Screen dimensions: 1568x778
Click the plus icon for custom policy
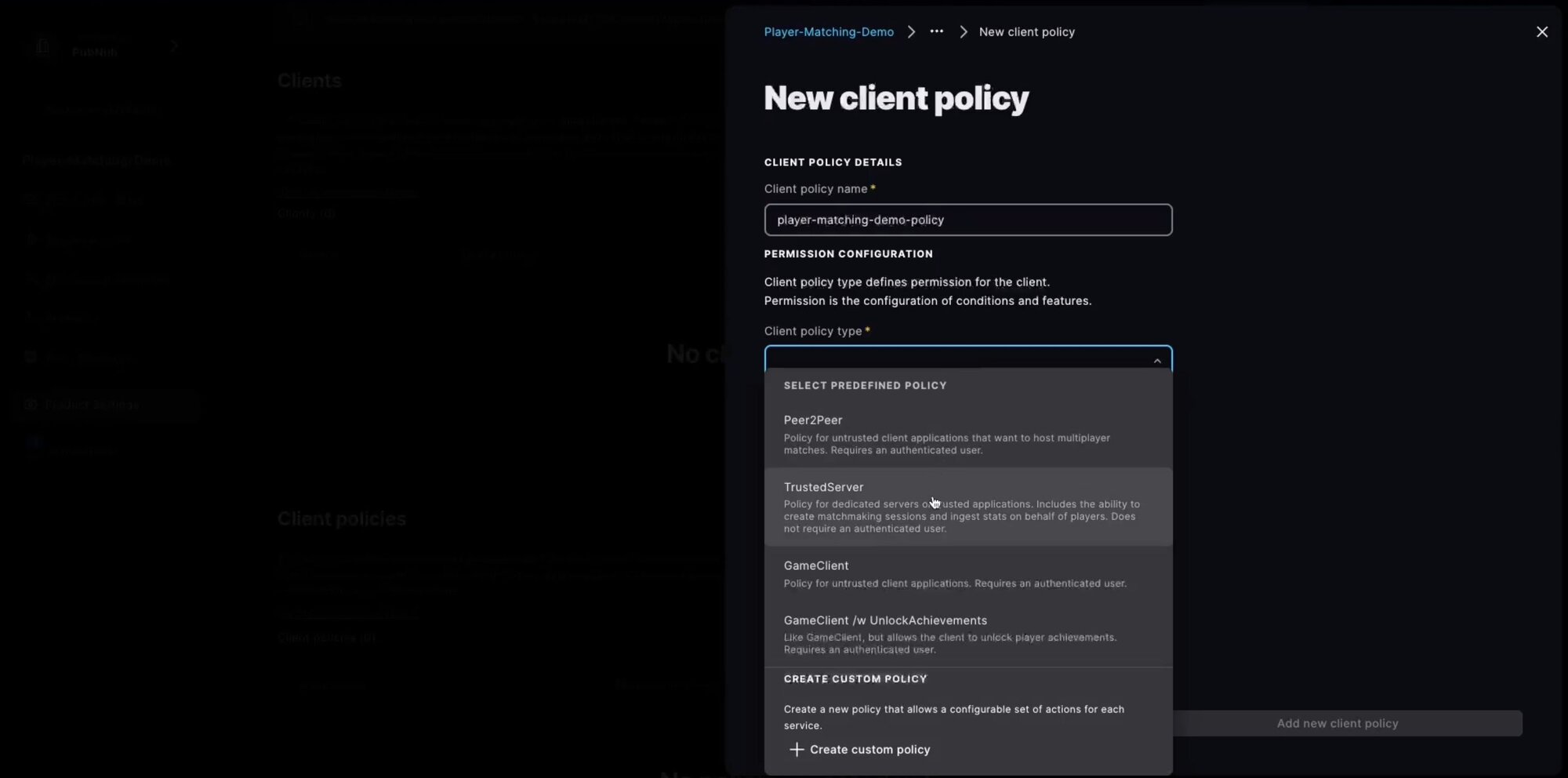click(x=796, y=750)
